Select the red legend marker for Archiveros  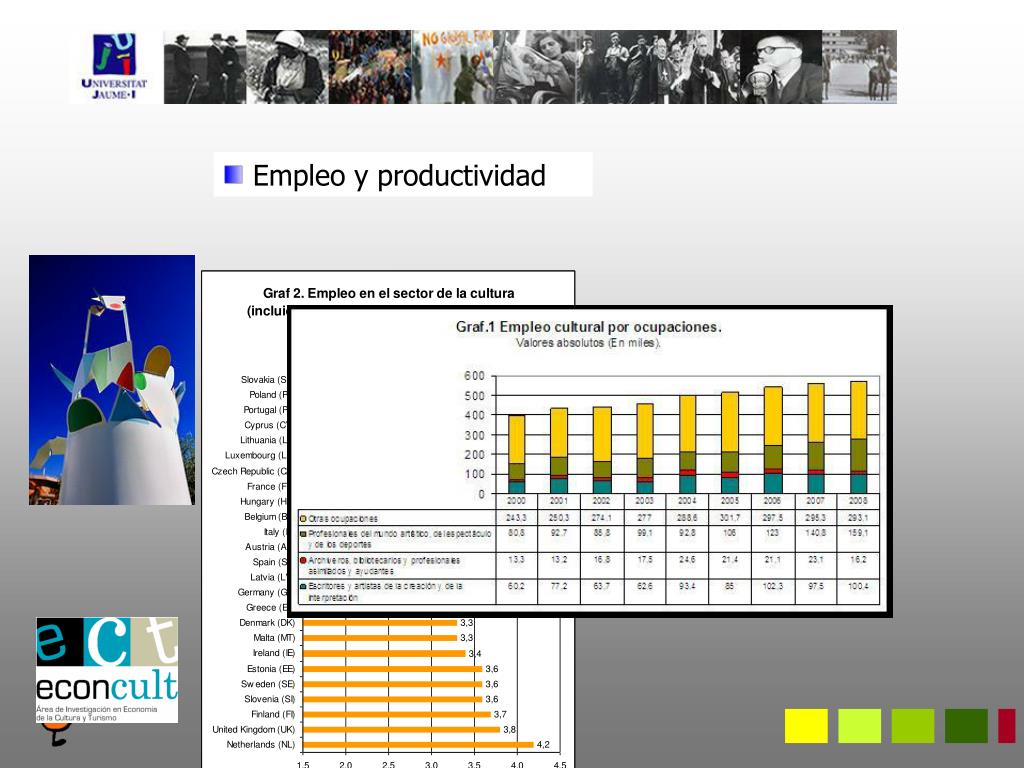[x=303, y=560]
